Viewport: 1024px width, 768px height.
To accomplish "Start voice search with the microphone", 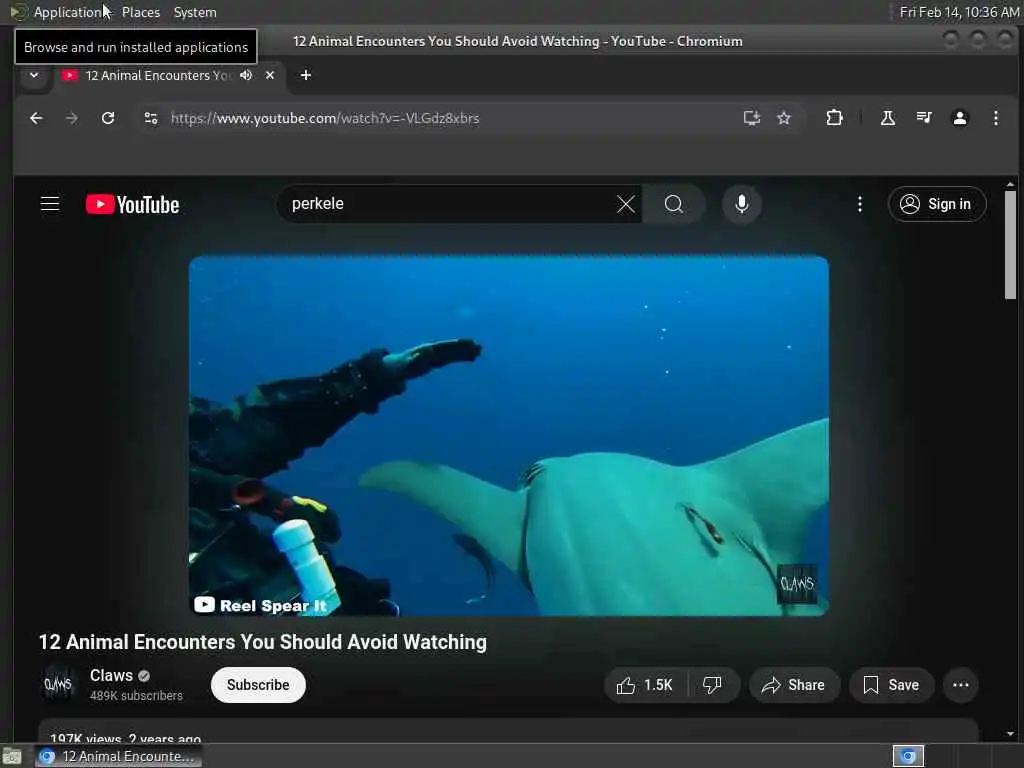I will pos(742,204).
